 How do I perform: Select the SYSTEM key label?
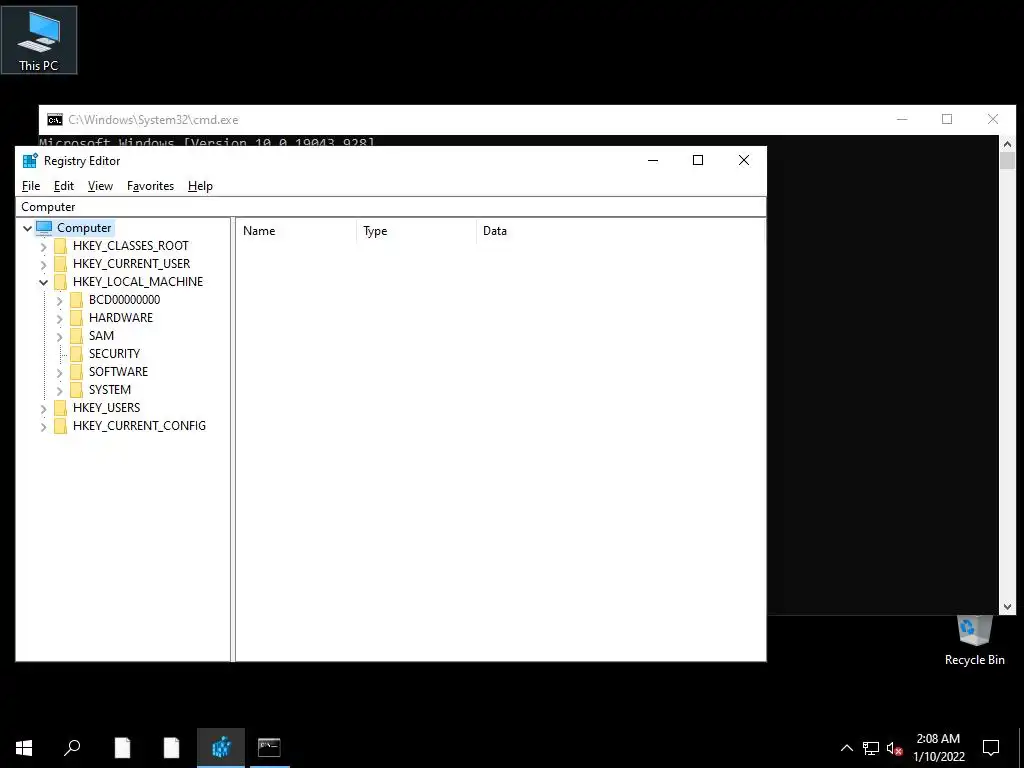[x=110, y=389]
